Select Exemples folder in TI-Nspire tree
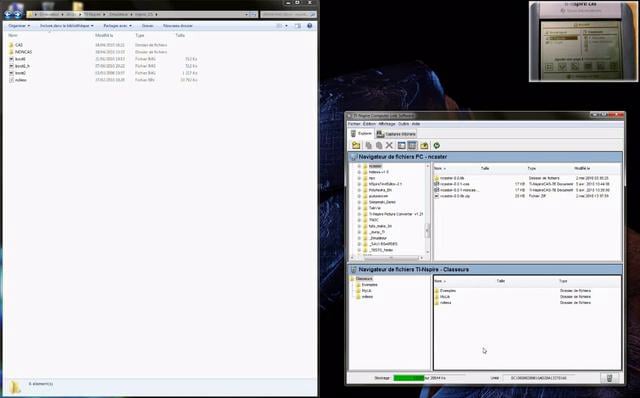This screenshot has width=640, height=398. coord(369,285)
